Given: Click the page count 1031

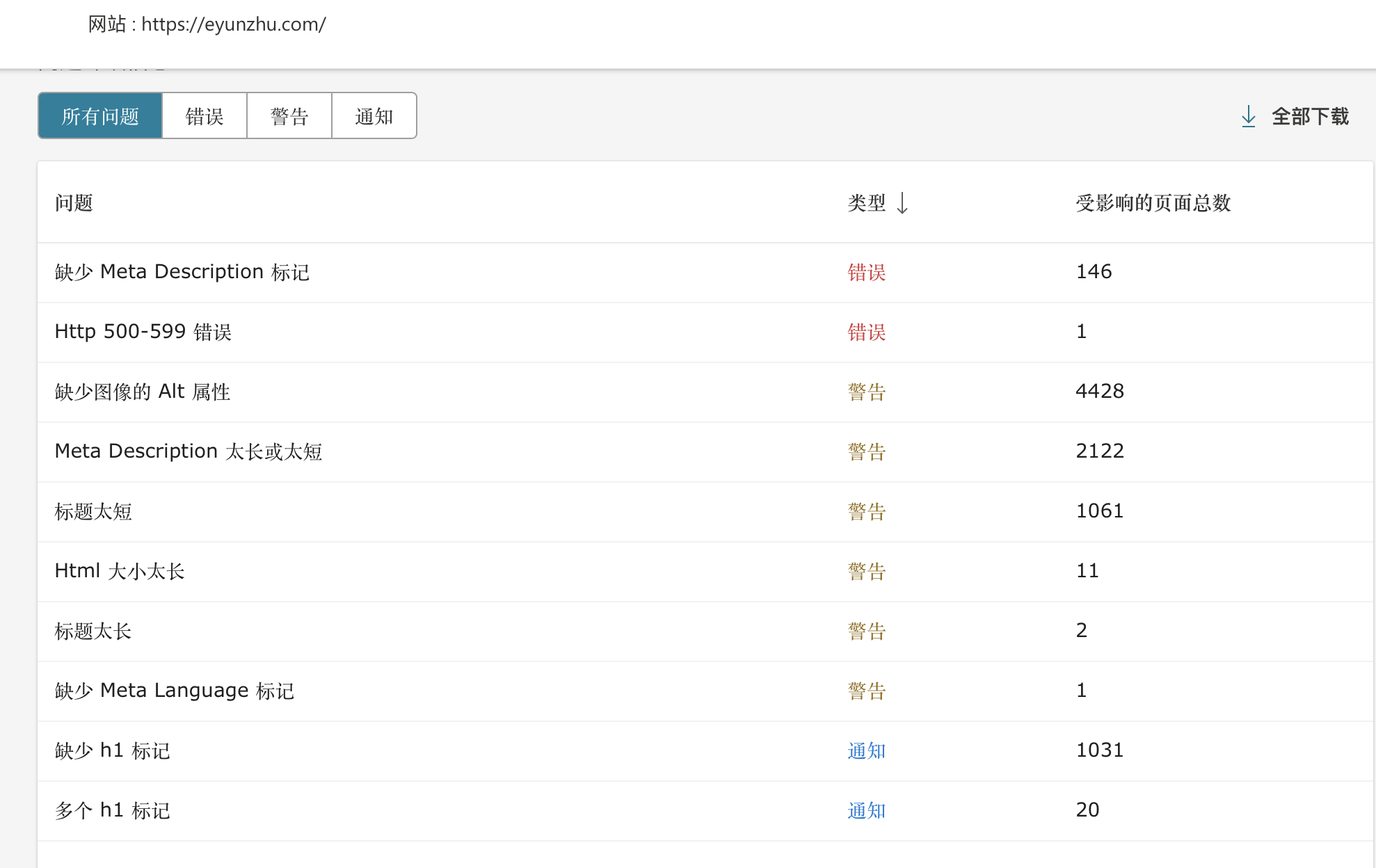Looking at the screenshot, I should (x=1100, y=750).
